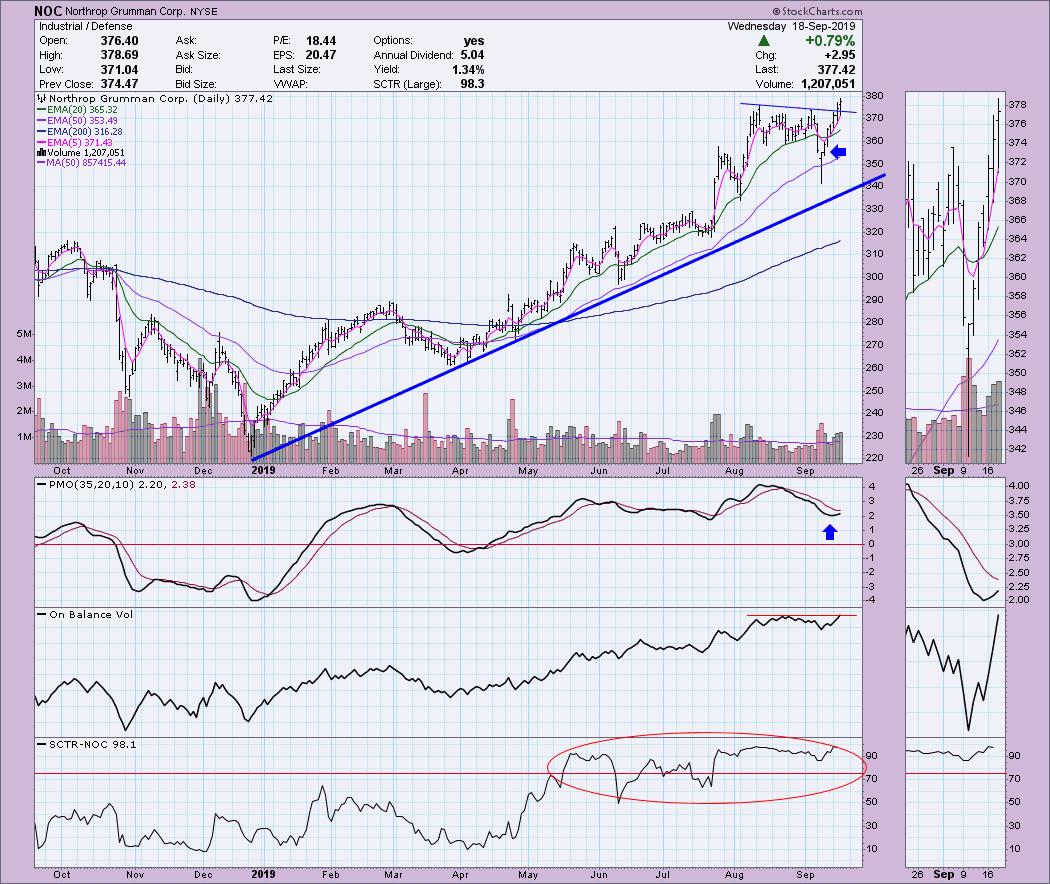Click the MA(50) 857415.44 legend entry
The width and height of the screenshot is (1050, 884).
(x=81, y=163)
